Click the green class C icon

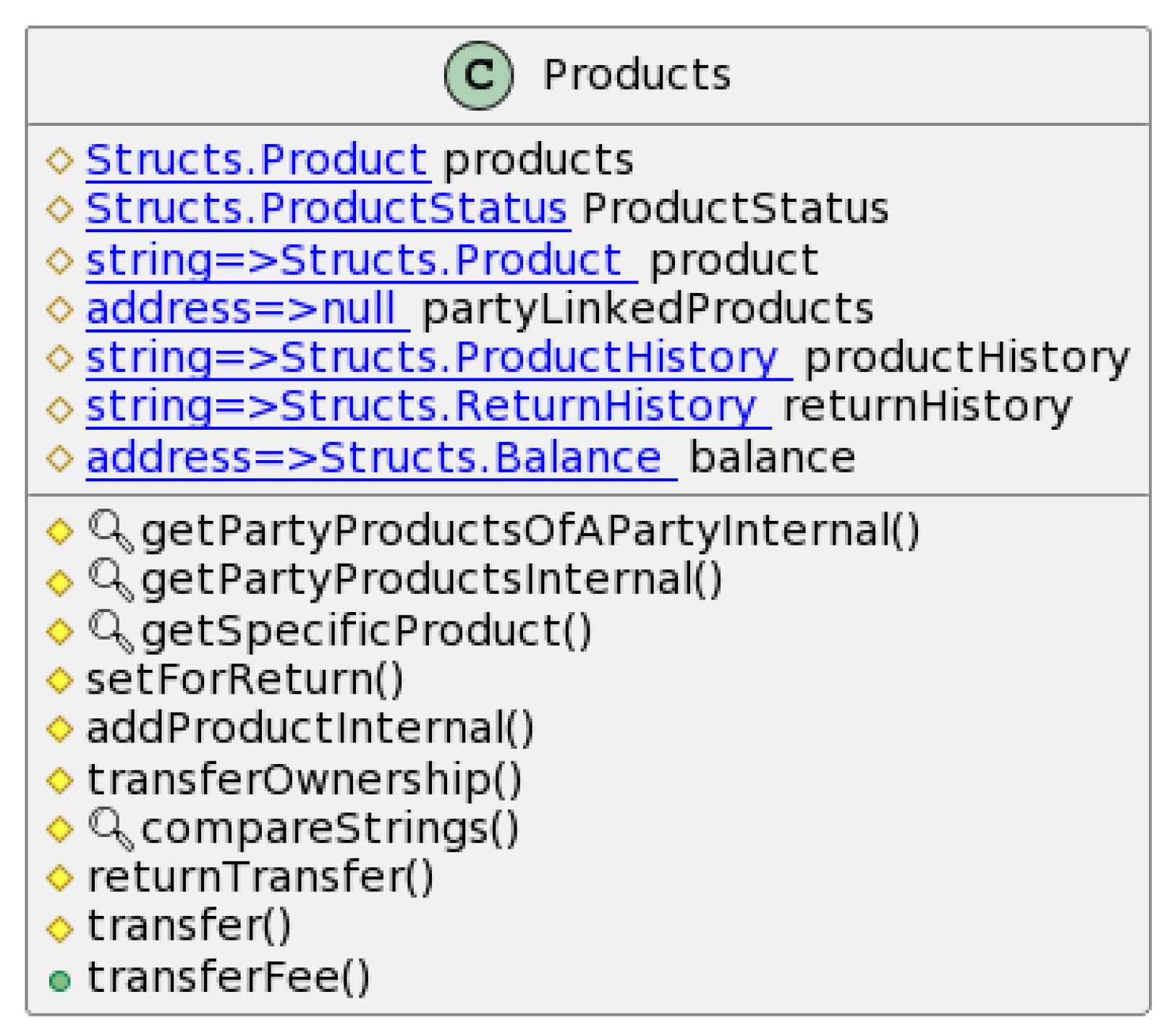click(478, 75)
